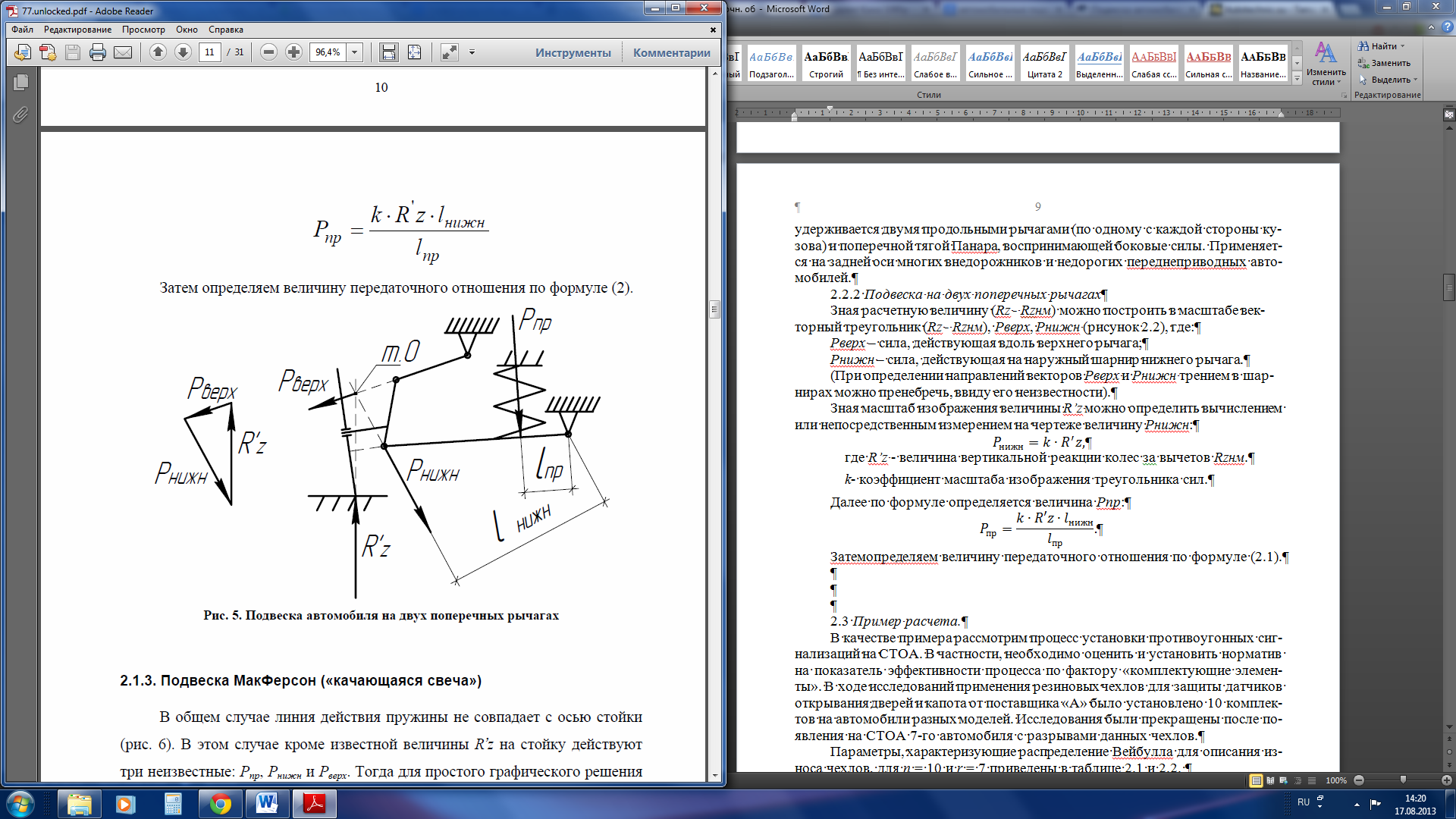Click the grayed save icon in Adobe Reader
The height and width of the screenshot is (819, 1456).
point(73,52)
